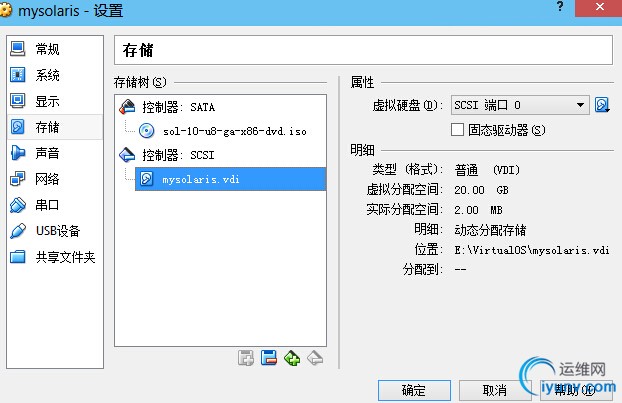
Task: Click the remove controller toolbar icon
Action: (315, 358)
